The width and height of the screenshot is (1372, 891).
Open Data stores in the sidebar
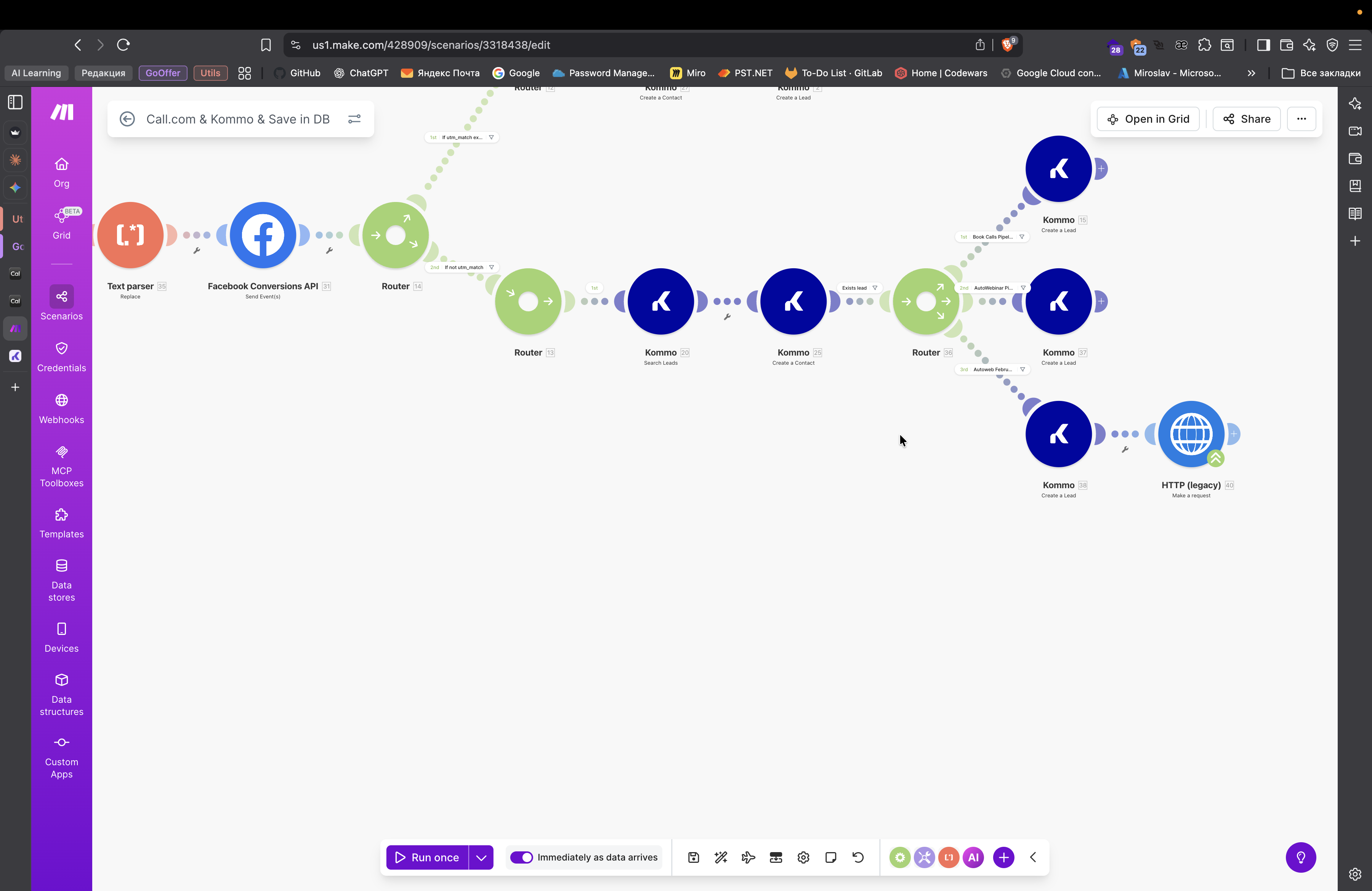(x=61, y=580)
